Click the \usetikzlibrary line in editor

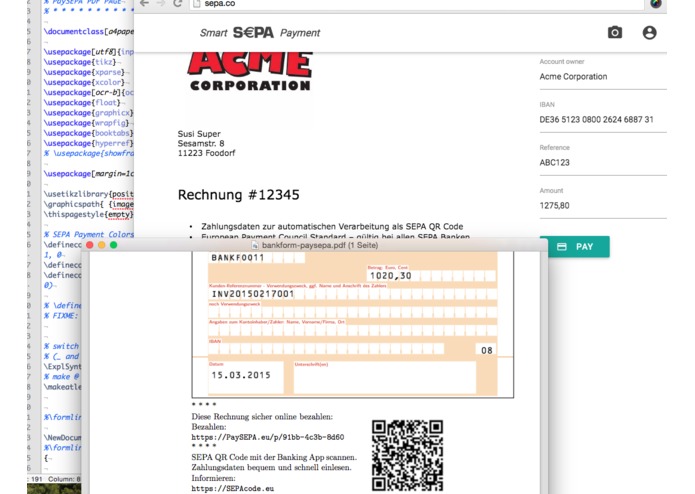point(89,194)
